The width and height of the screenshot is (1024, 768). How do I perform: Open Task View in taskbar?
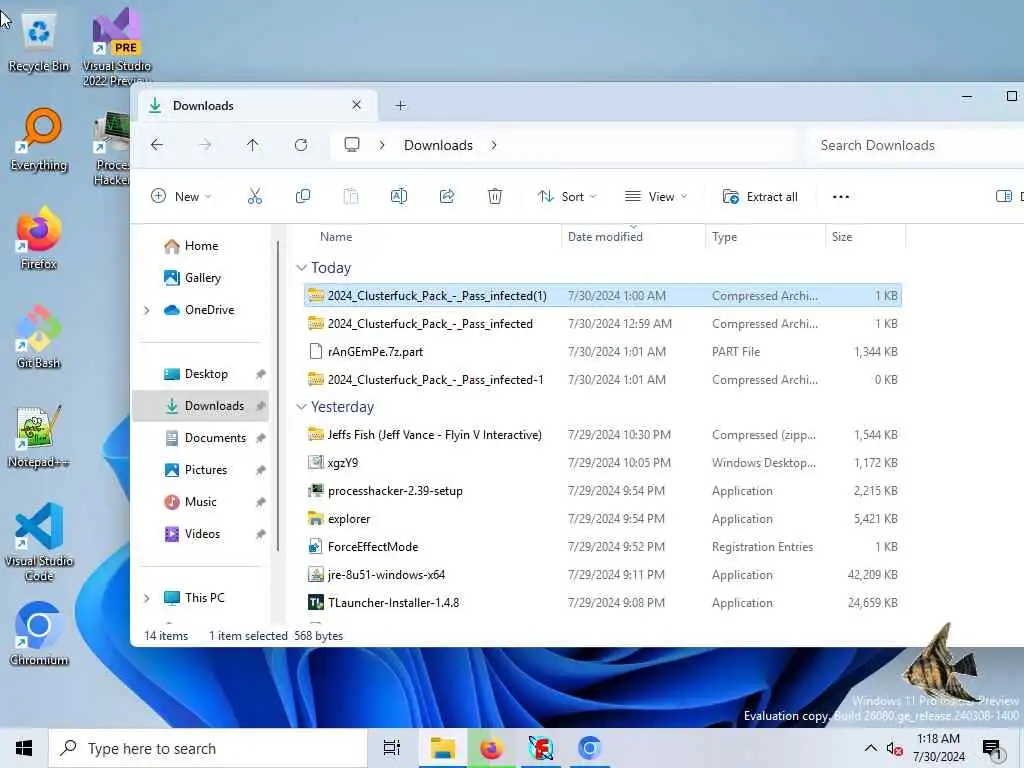(392, 748)
